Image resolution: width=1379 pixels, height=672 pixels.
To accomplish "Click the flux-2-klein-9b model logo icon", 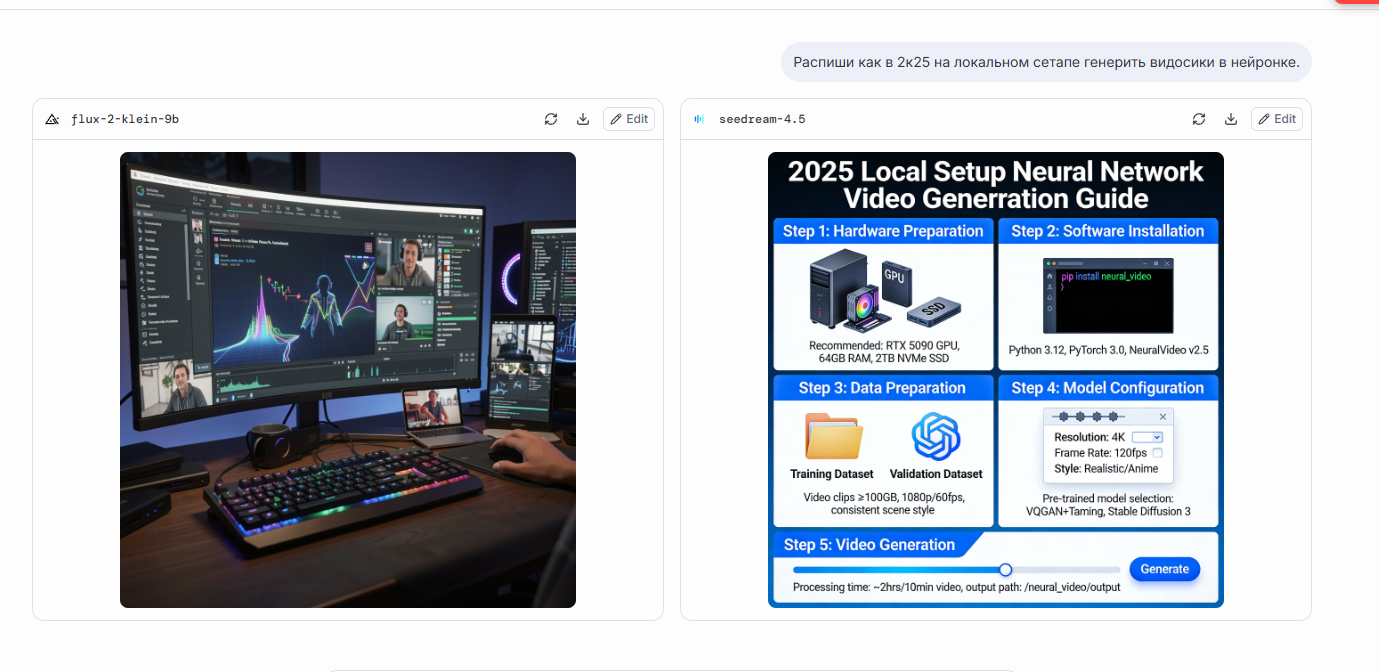I will pos(52,119).
